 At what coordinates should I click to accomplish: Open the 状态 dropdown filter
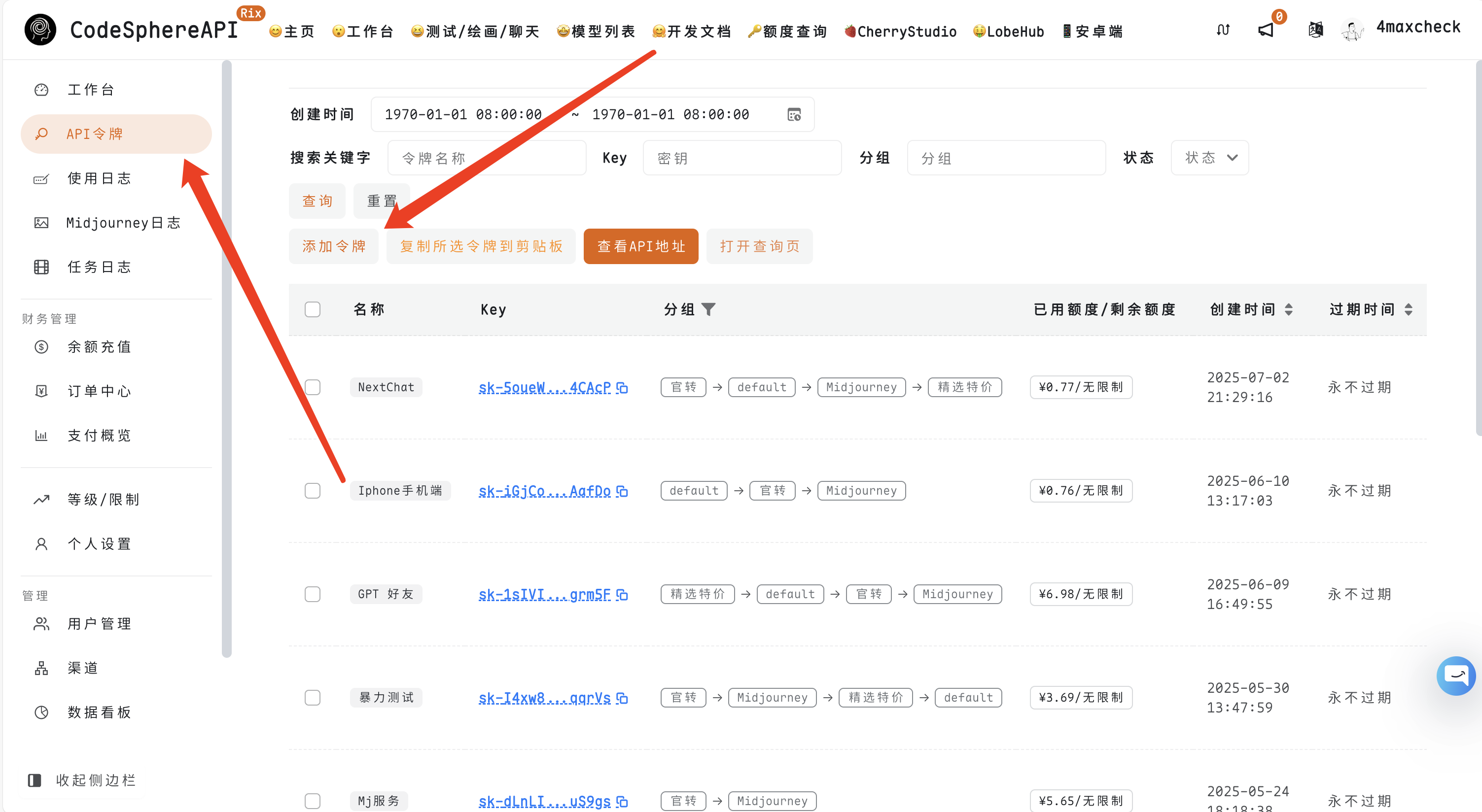[x=1209, y=158]
